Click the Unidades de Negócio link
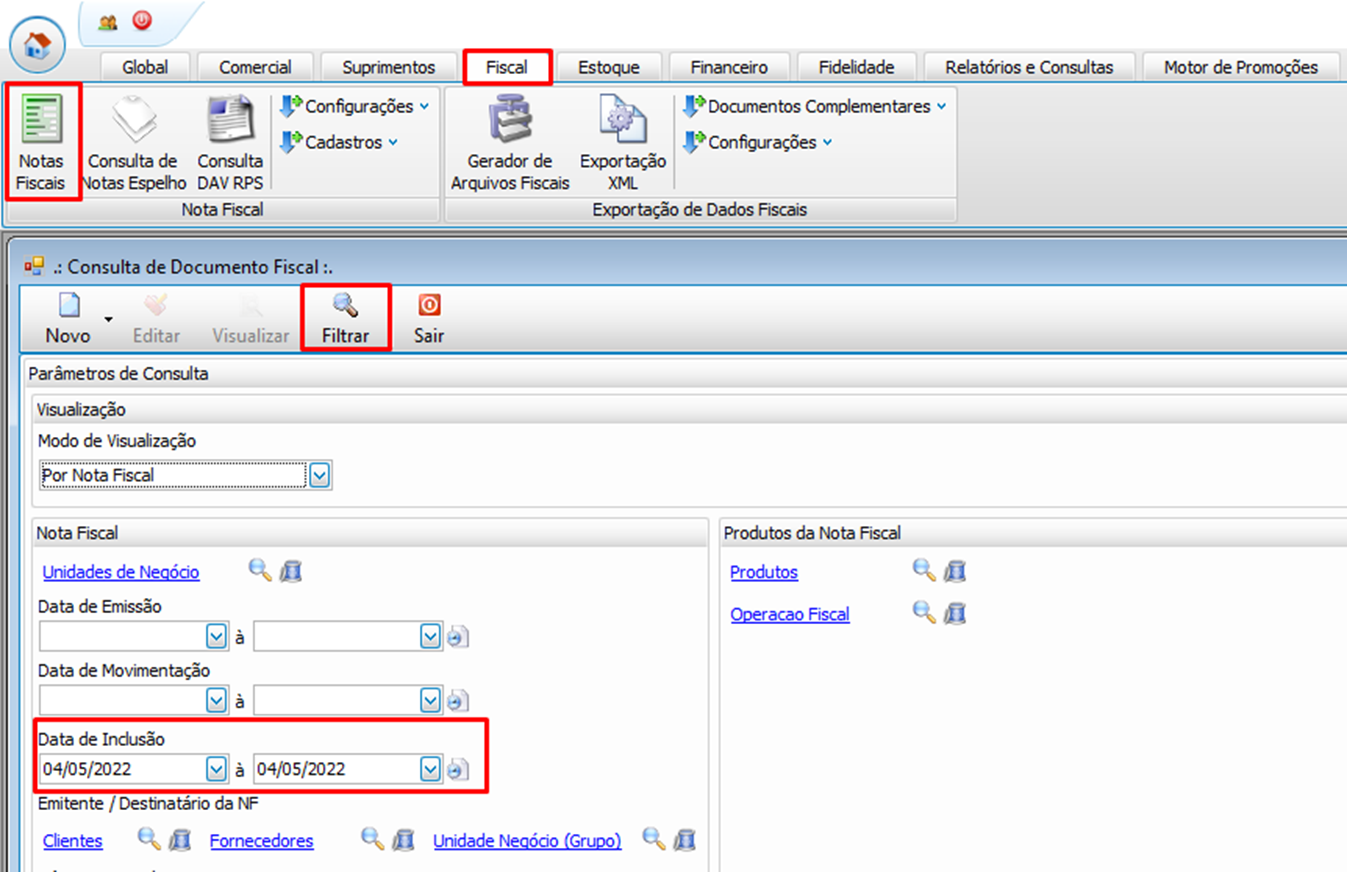This screenshot has height=872, width=1347. 121,572
